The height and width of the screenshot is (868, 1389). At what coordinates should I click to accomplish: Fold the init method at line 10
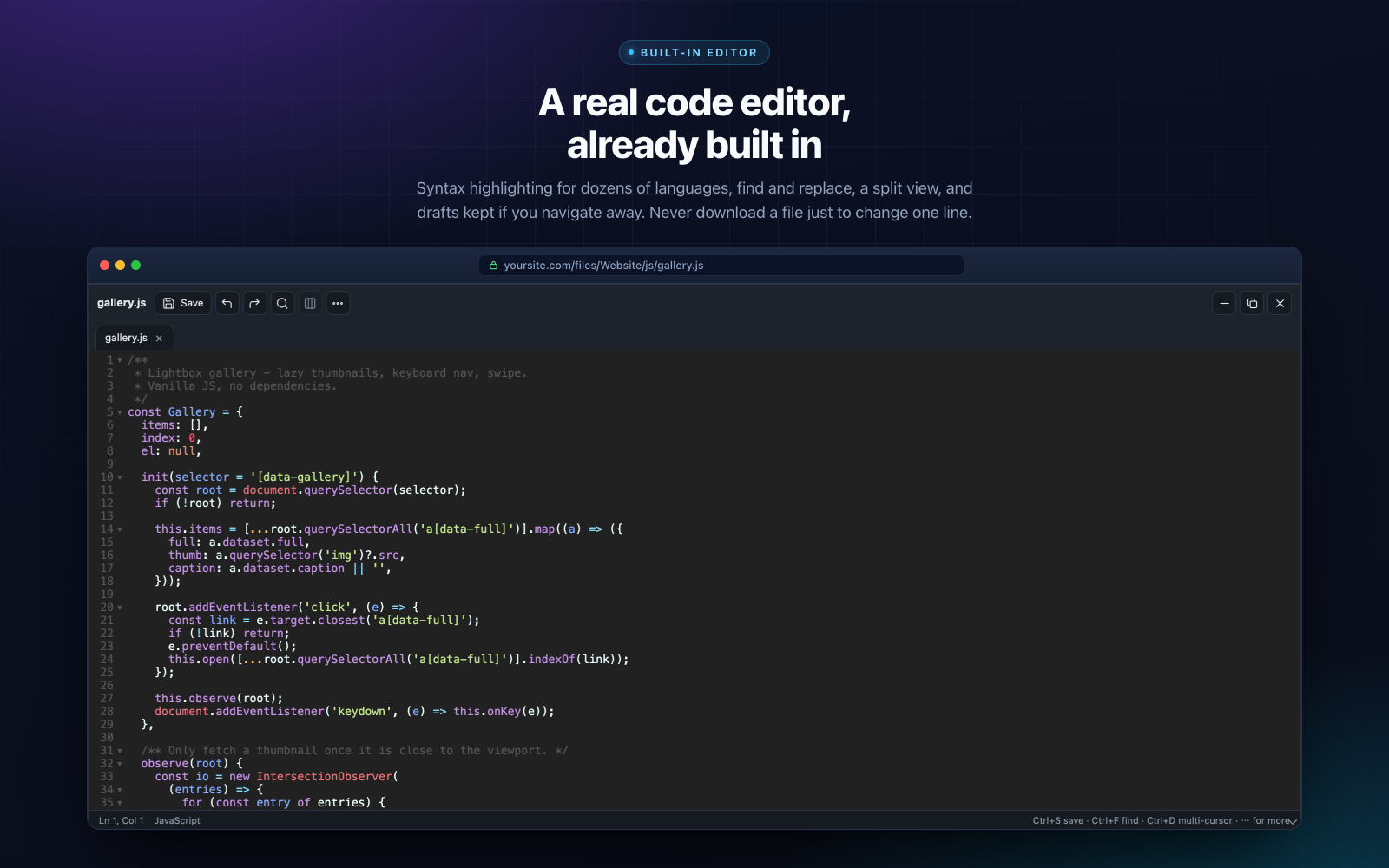point(120,477)
